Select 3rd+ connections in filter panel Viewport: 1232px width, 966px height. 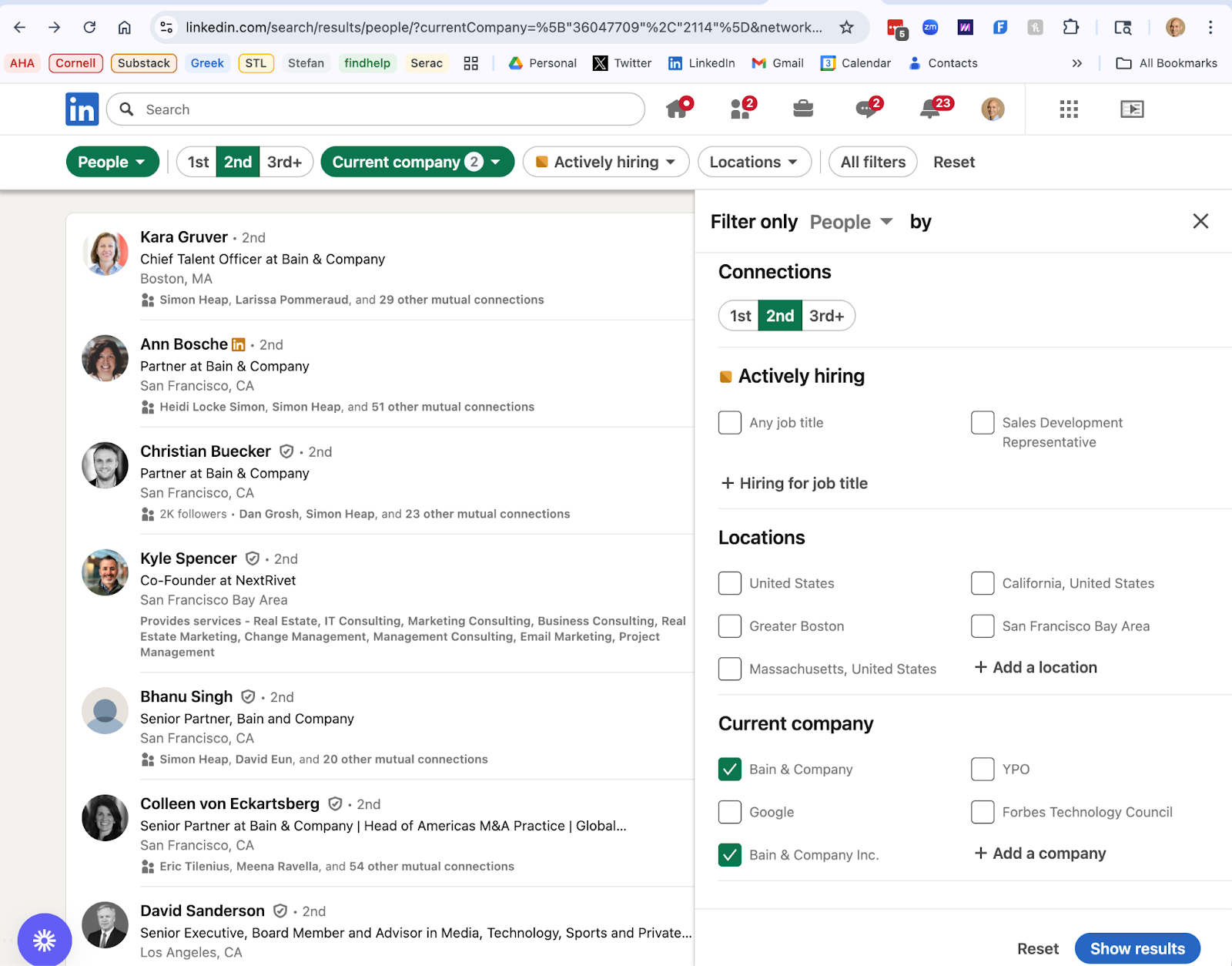[x=828, y=316]
